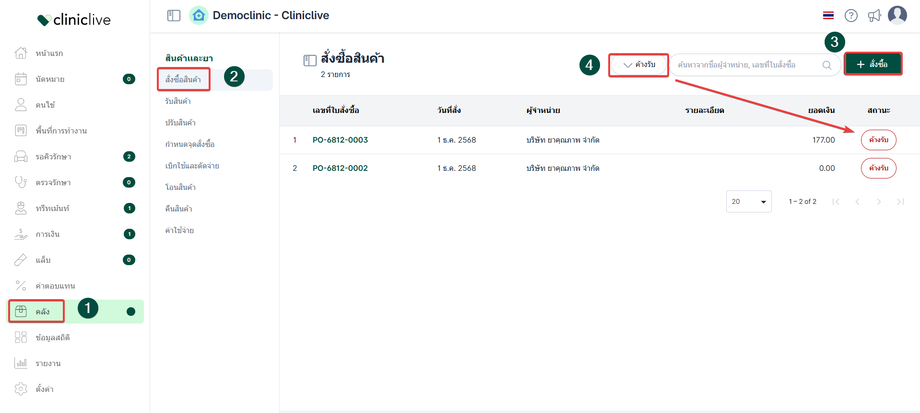Click the person icon beside คนไข้
This screenshot has width=920, height=413.
21,104
